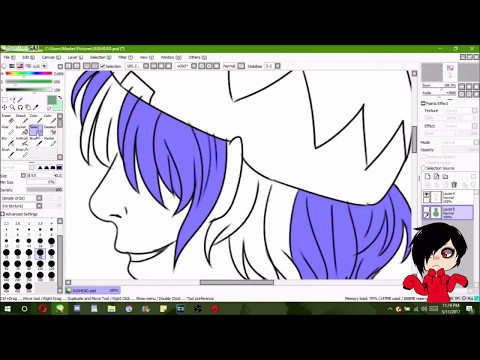Click the hue rainbow slider
Viewport: 480px width, 360px height.
point(29,73)
